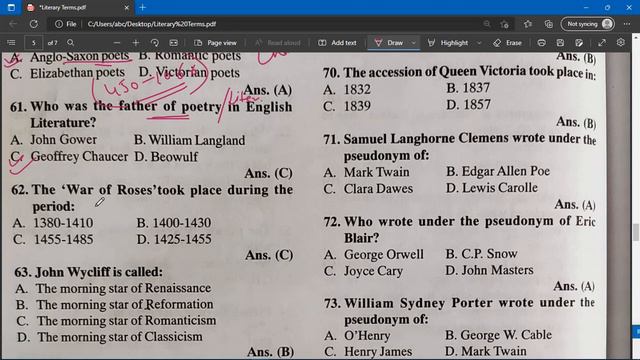Click 'B. The morning star of Reformation'

(114, 304)
